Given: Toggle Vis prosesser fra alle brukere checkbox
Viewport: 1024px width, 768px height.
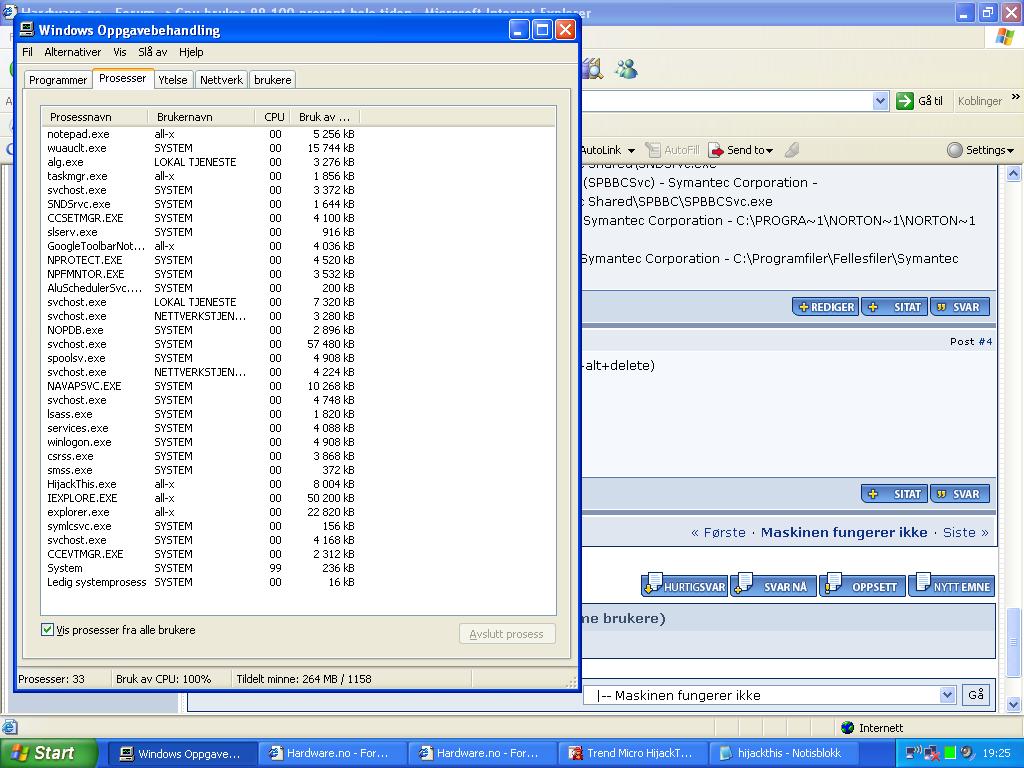Looking at the screenshot, I should 48,630.
